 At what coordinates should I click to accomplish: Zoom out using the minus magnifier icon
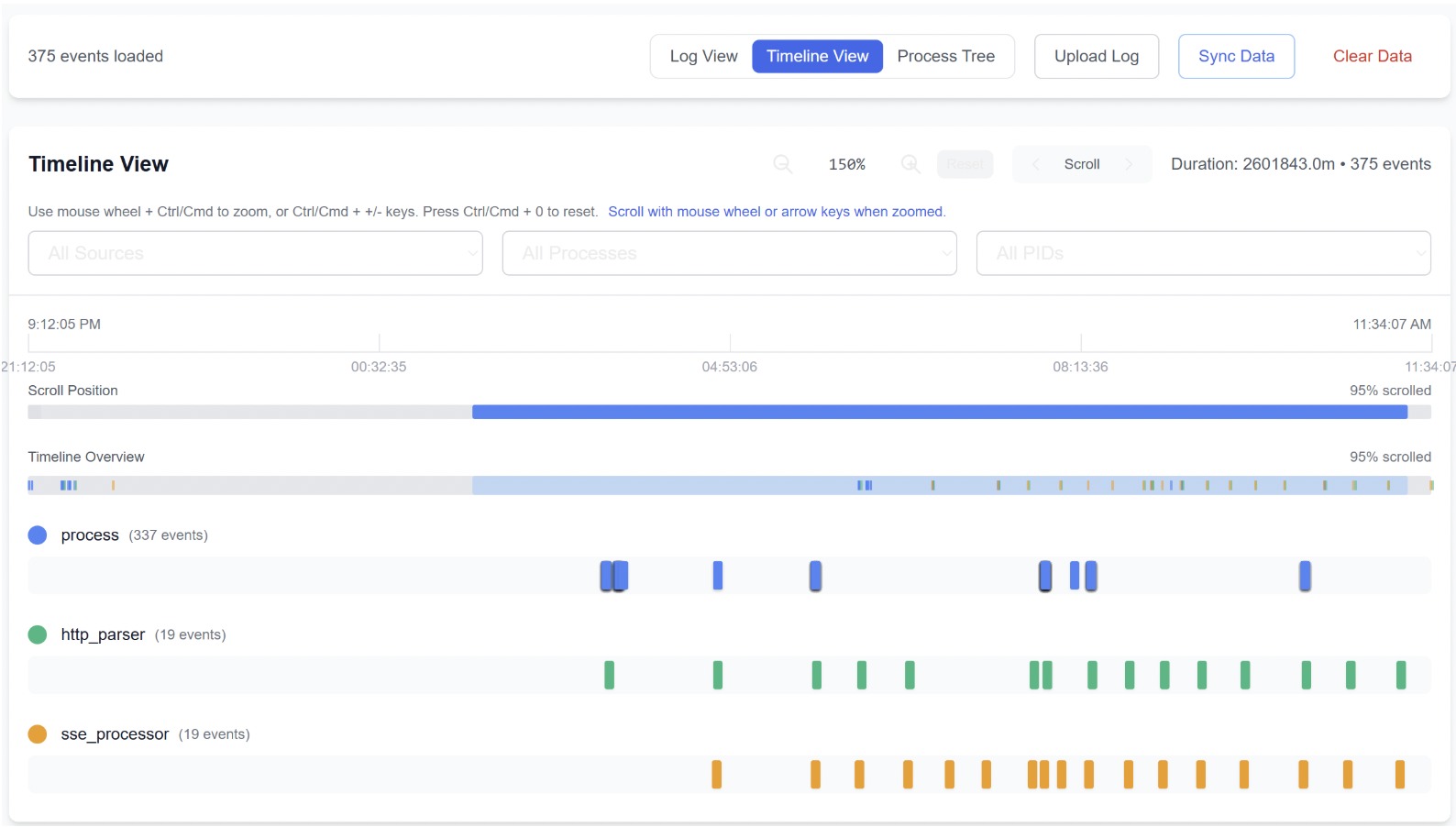782,164
